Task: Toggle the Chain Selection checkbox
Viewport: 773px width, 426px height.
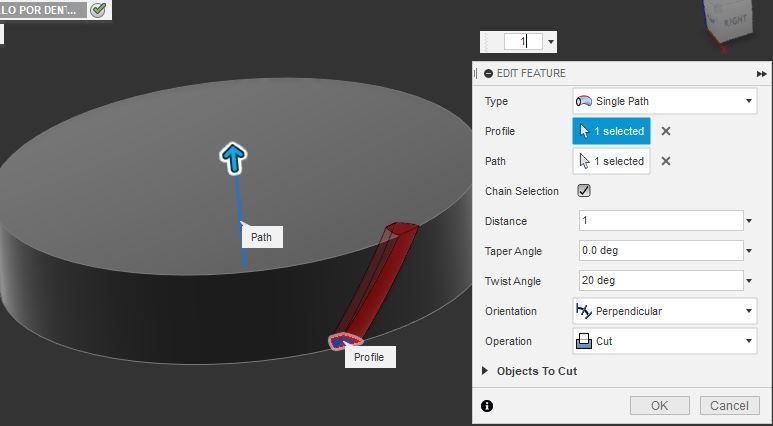Action: [x=584, y=191]
